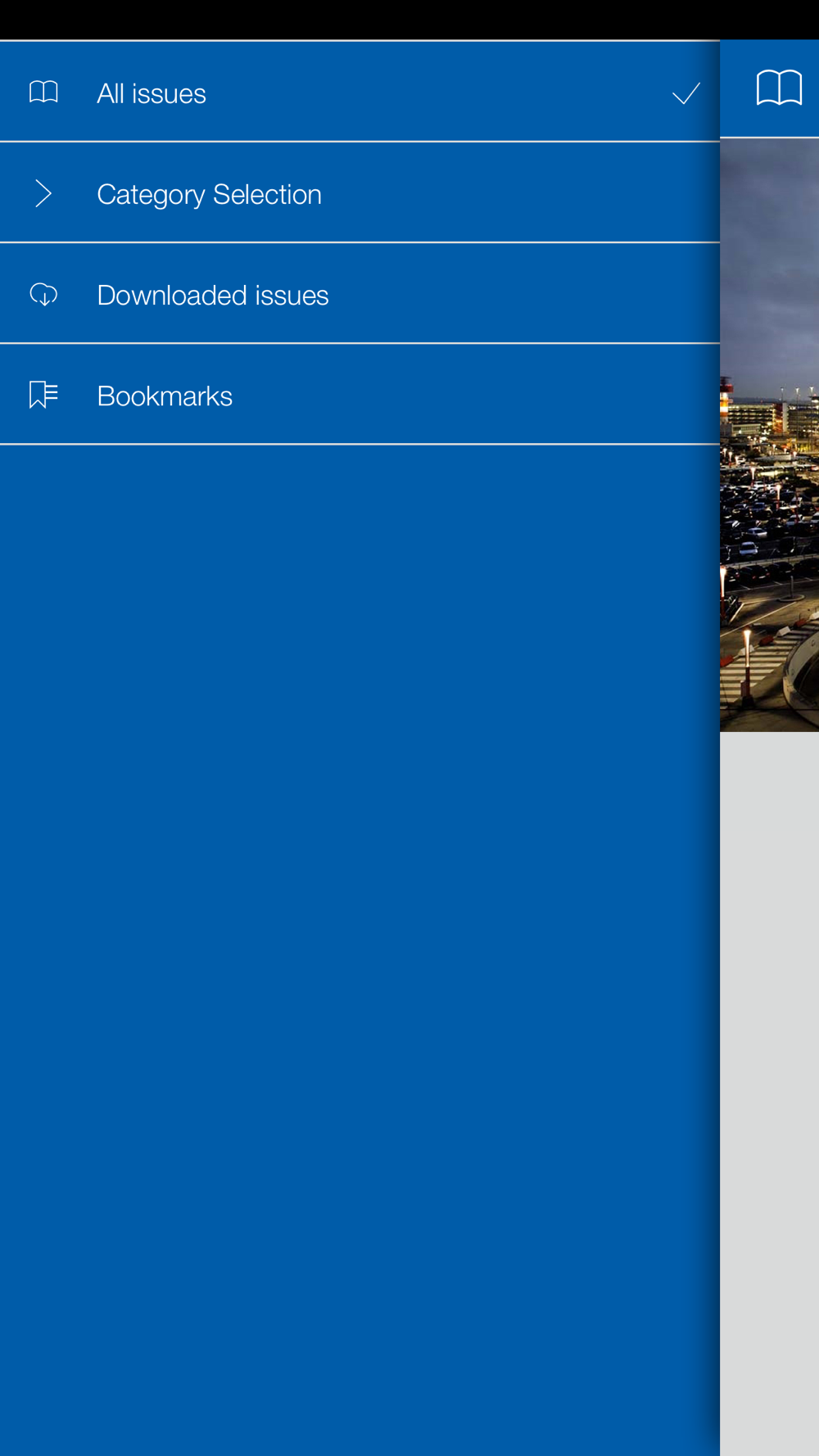Image resolution: width=819 pixels, height=1456 pixels.
Task: Open the Bookmarks menu entry
Action: coord(360,394)
